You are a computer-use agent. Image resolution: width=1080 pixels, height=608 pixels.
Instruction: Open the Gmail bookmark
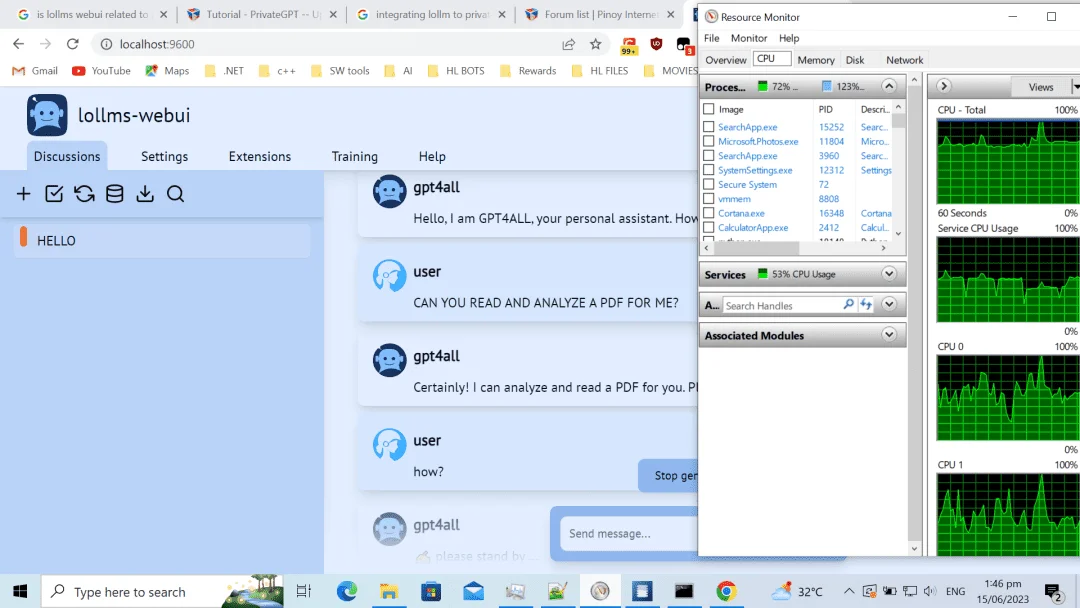click(x=35, y=70)
